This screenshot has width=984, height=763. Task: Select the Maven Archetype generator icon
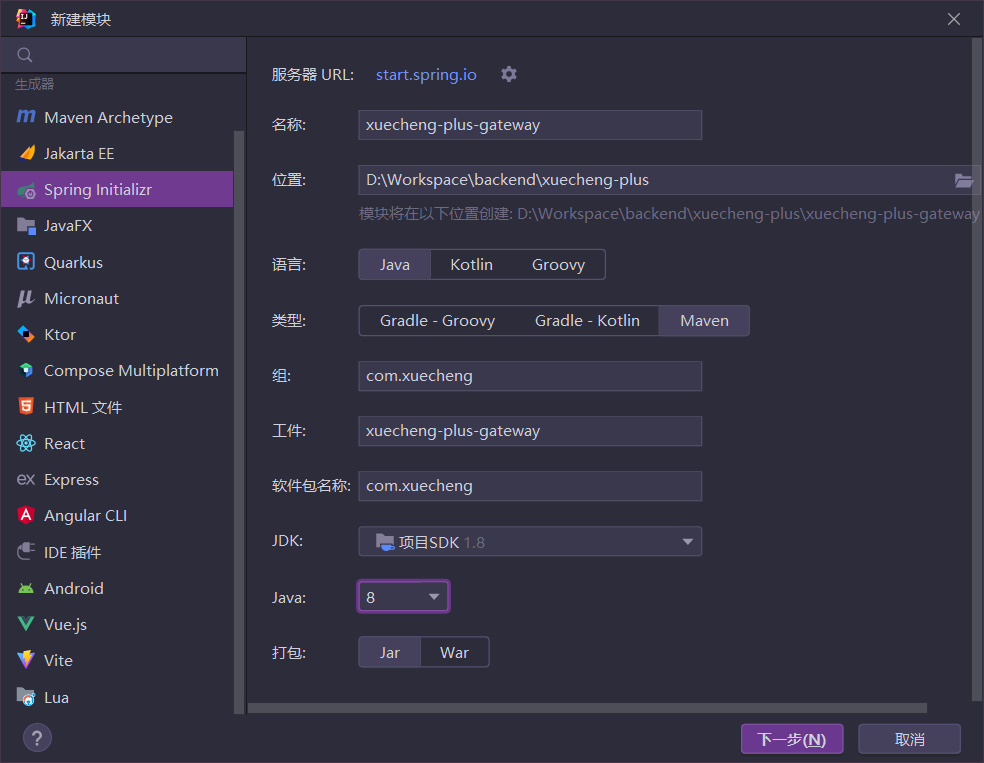pos(26,117)
